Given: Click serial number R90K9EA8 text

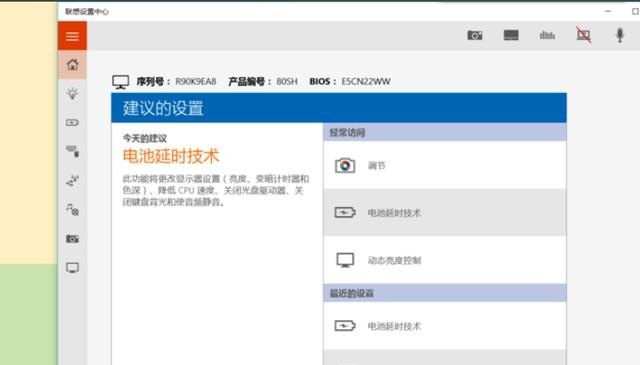Looking at the screenshot, I should click(196, 82).
